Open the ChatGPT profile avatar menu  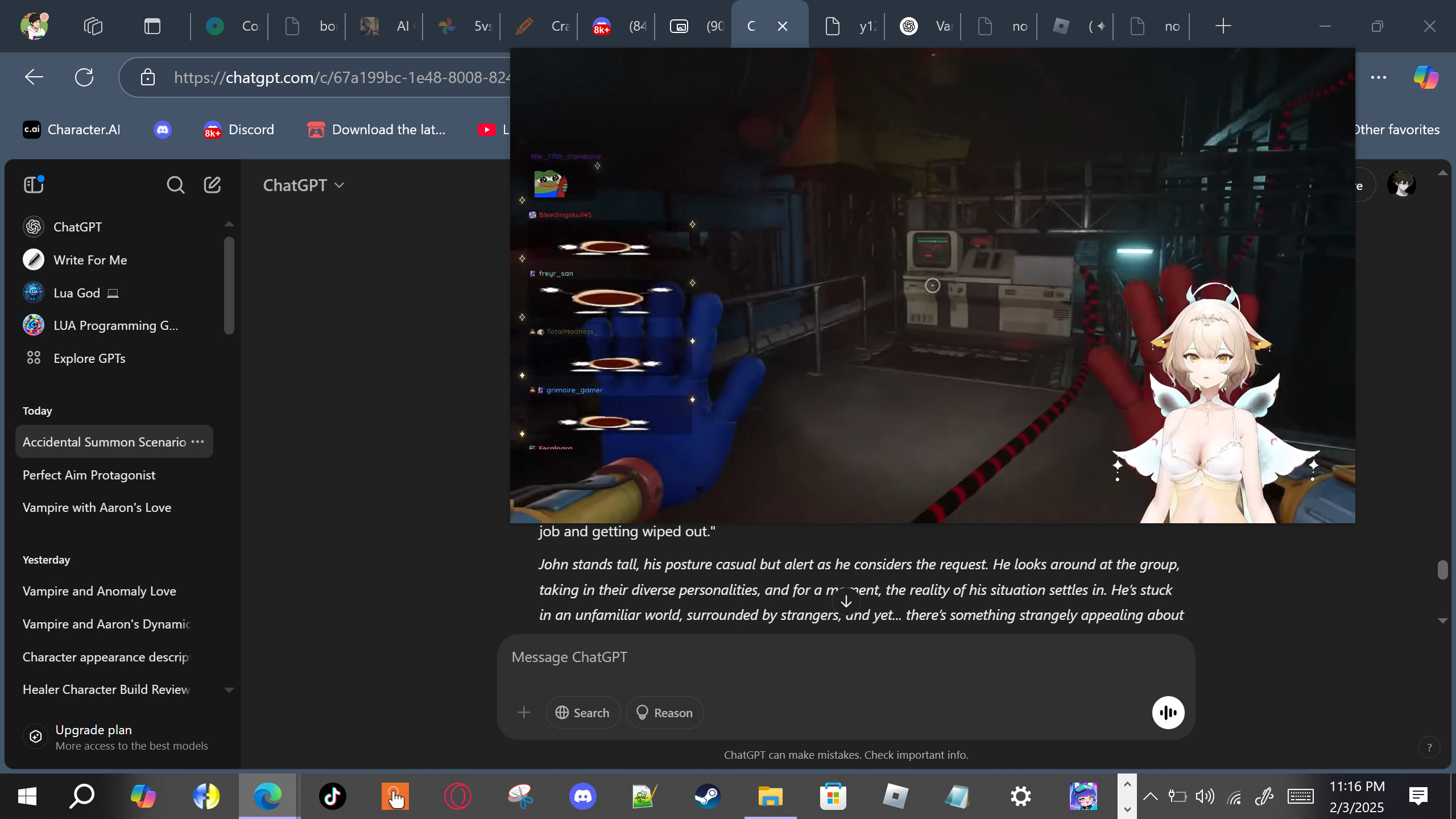tap(1402, 185)
